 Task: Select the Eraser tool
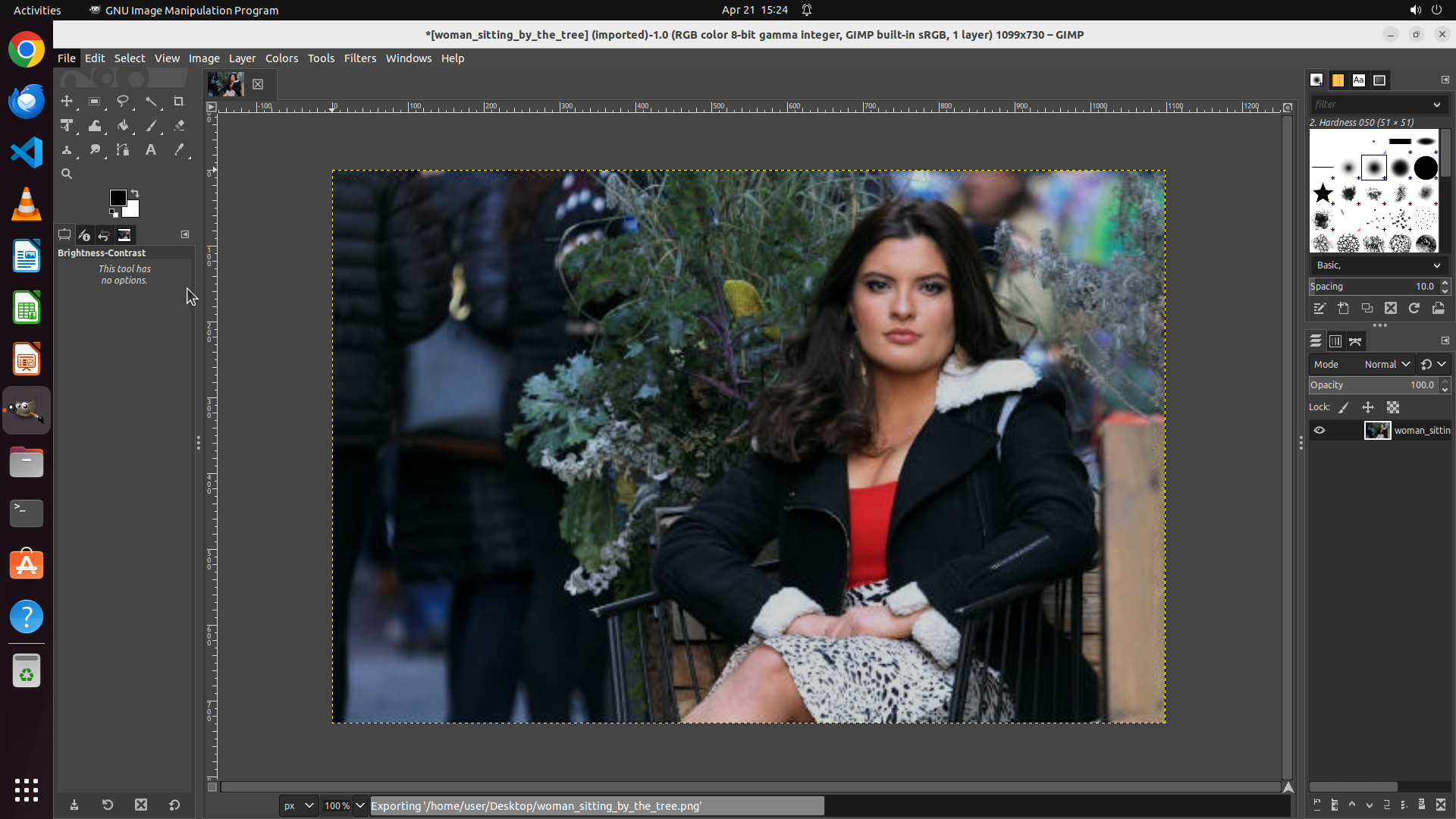pyautogui.click(x=179, y=126)
